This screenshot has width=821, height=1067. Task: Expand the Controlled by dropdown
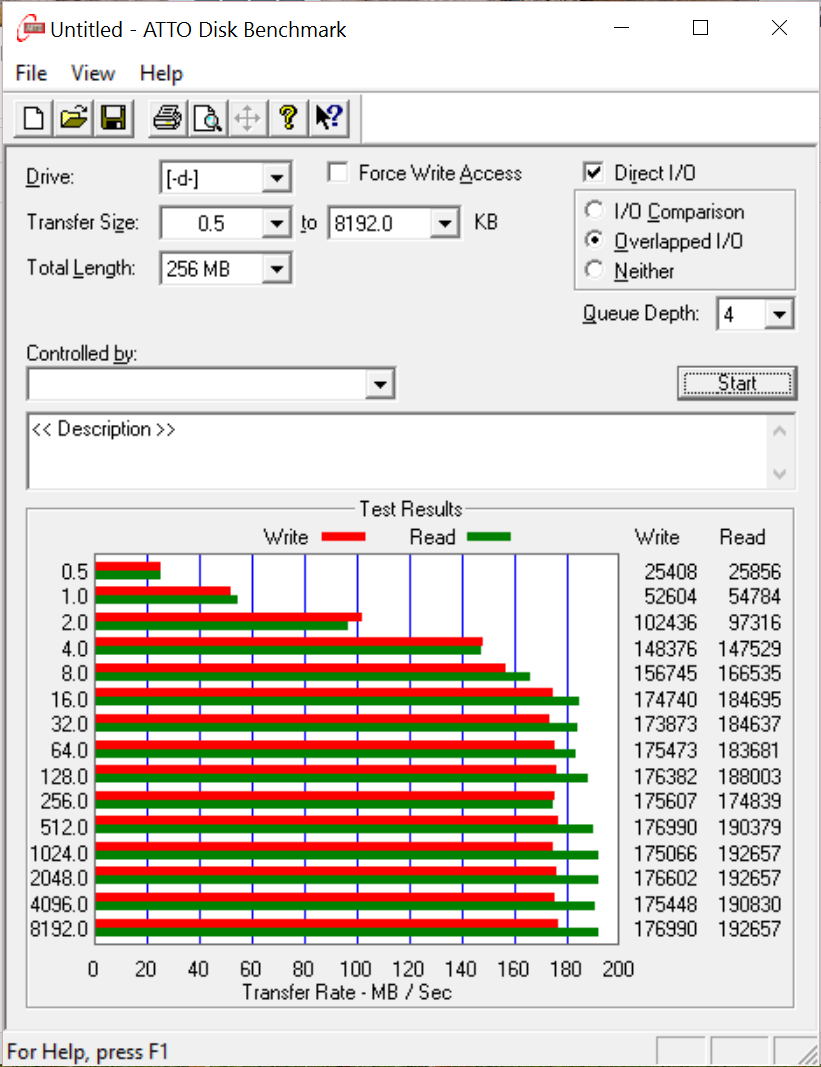[380, 384]
